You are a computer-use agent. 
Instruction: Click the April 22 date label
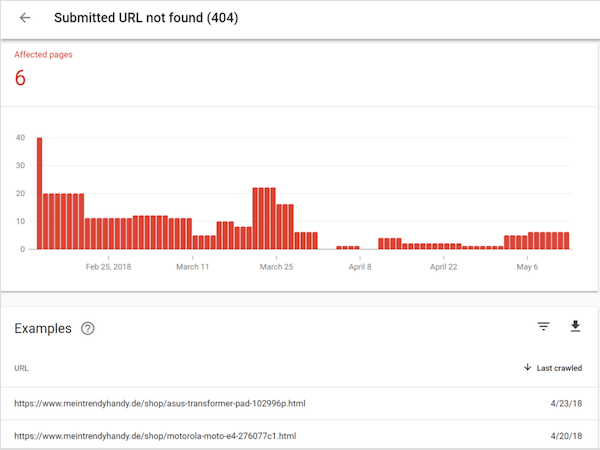(444, 267)
